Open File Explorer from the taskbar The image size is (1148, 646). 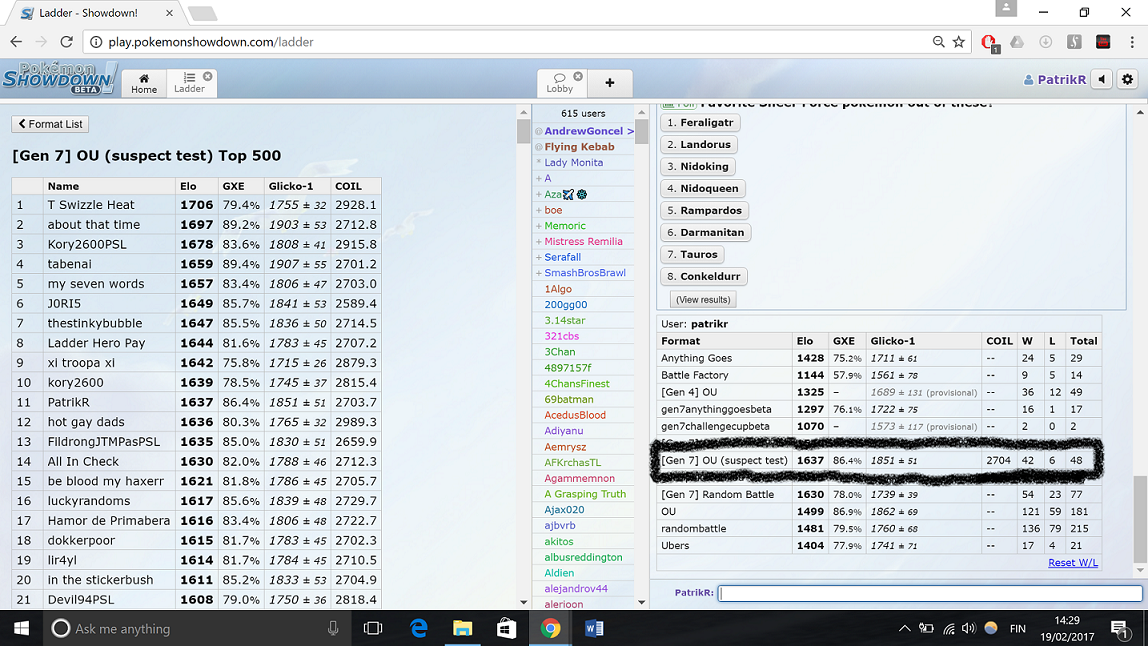click(463, 628)
